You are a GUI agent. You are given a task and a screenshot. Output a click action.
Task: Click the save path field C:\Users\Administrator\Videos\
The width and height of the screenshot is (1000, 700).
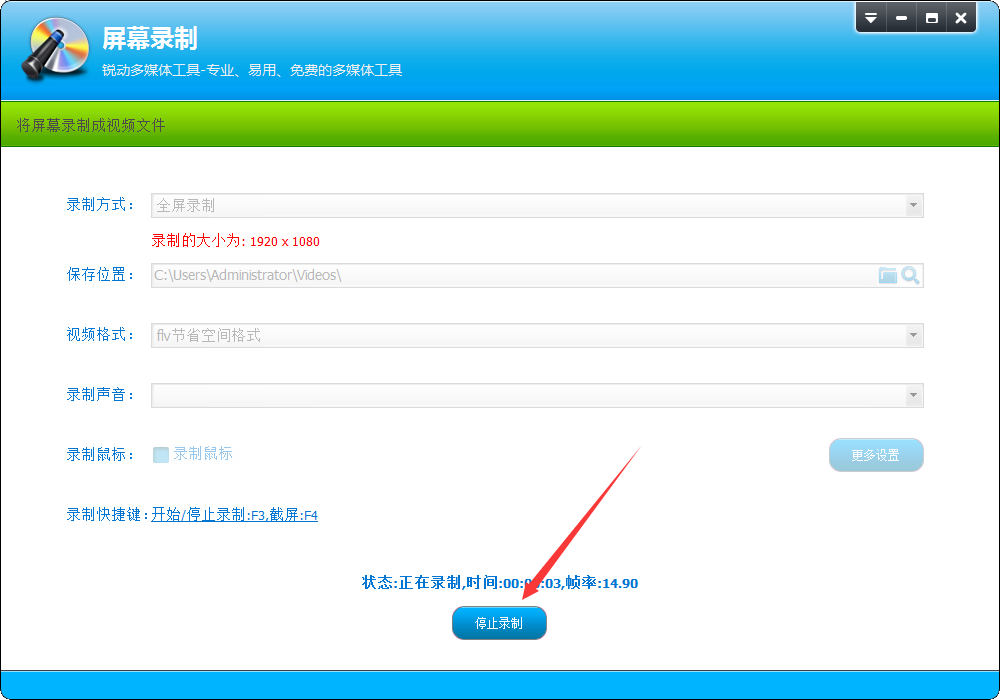click(537, 275)
